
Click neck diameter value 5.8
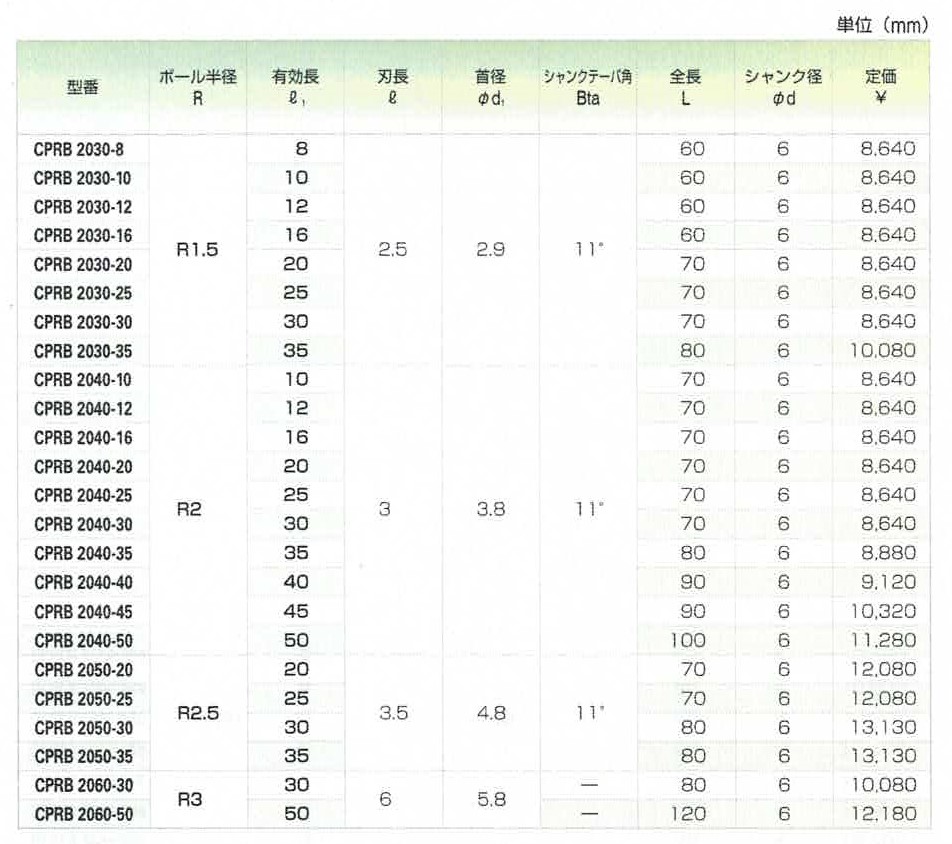491,800
